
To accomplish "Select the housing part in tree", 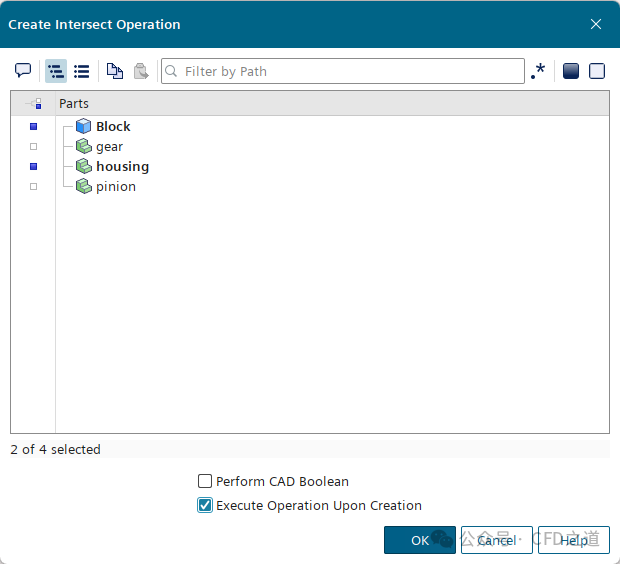I will [x=122, y=167].
